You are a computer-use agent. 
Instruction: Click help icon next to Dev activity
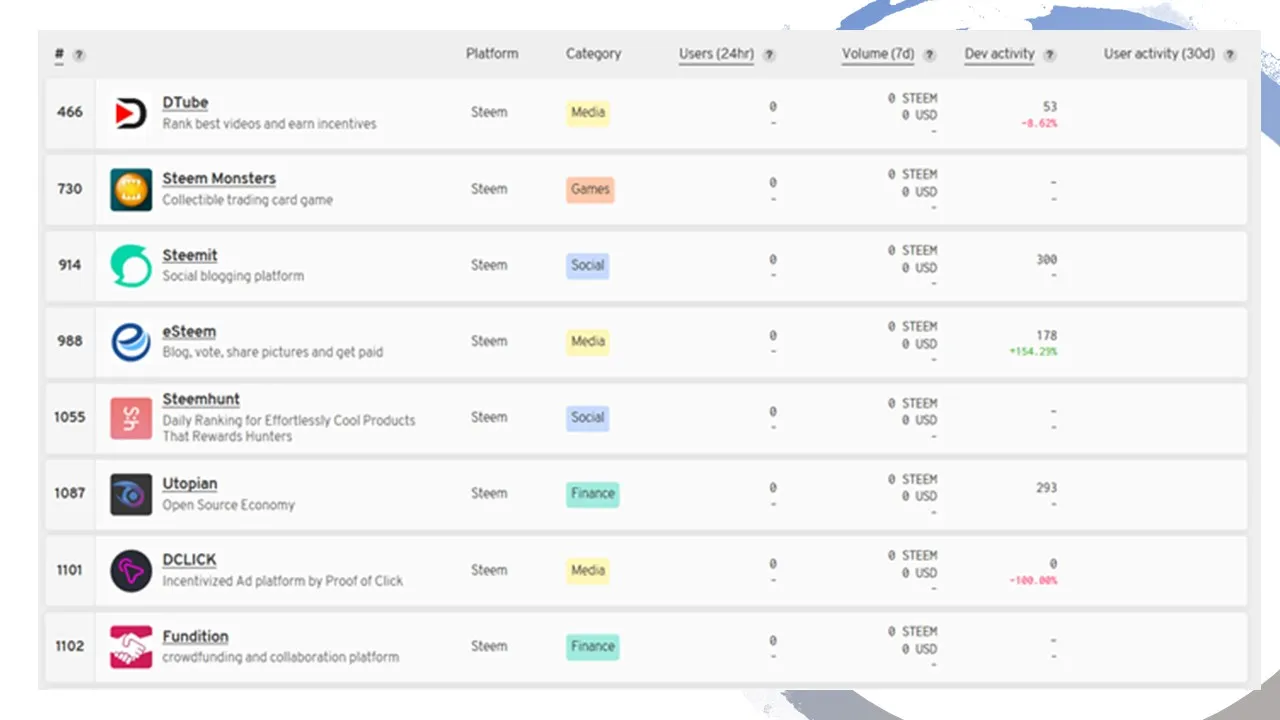1050,55
